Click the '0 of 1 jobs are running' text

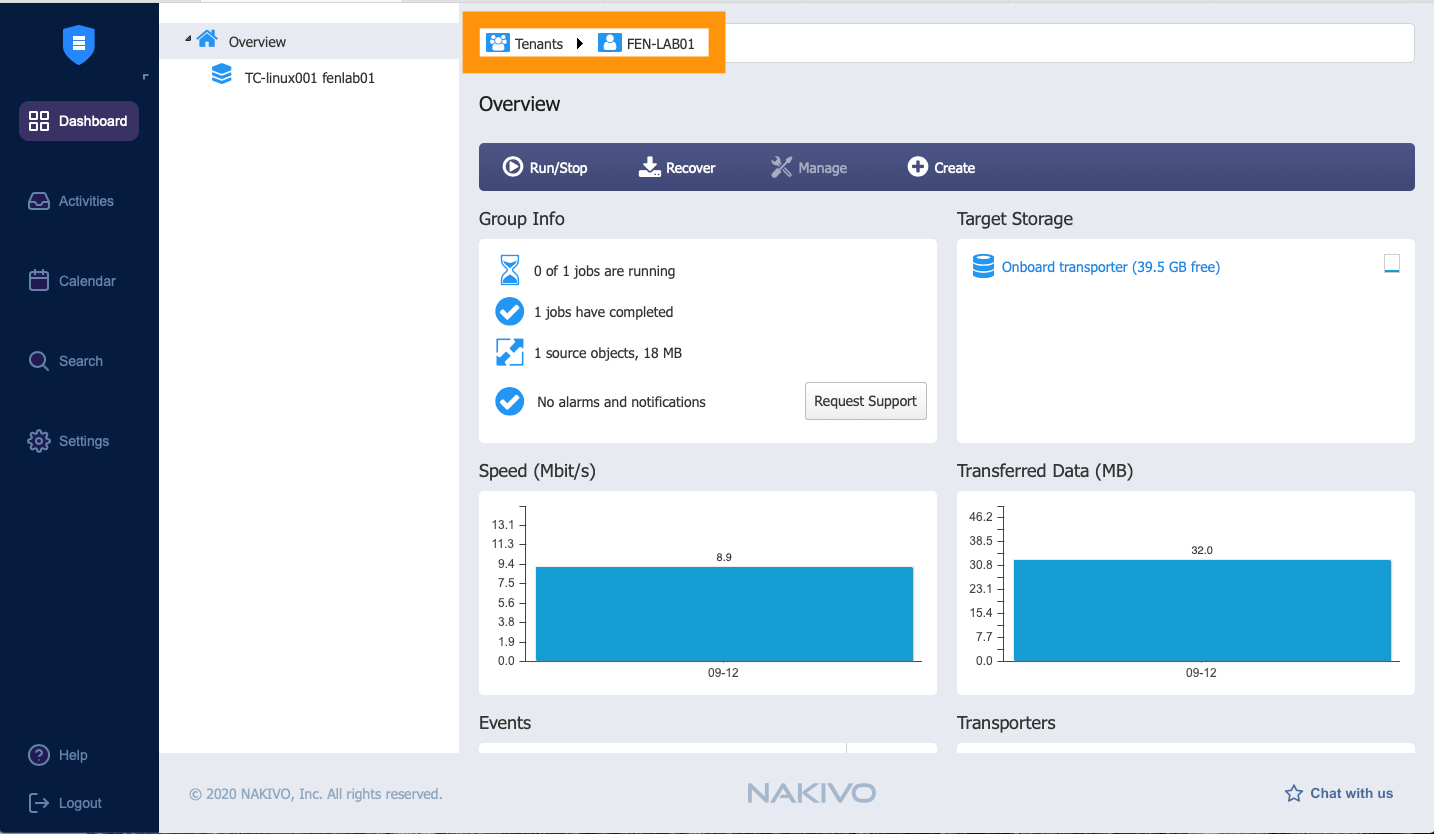pos(604,271)
